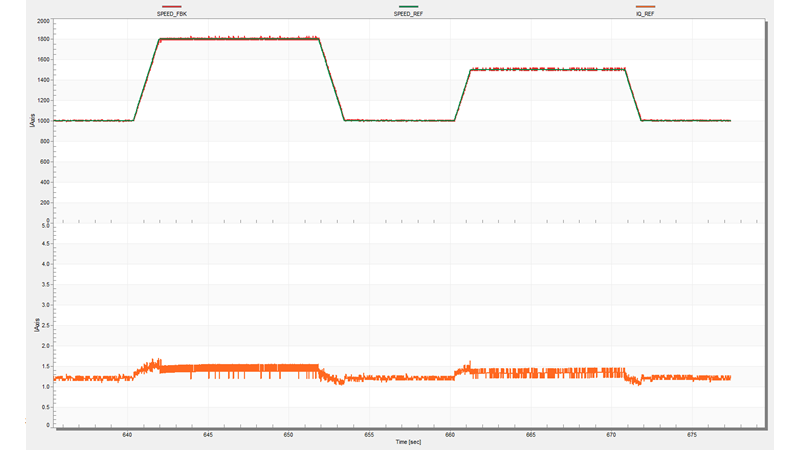Click the 675 tick on time axis
This screenshot has width=800, height=450.
(692, 435)
